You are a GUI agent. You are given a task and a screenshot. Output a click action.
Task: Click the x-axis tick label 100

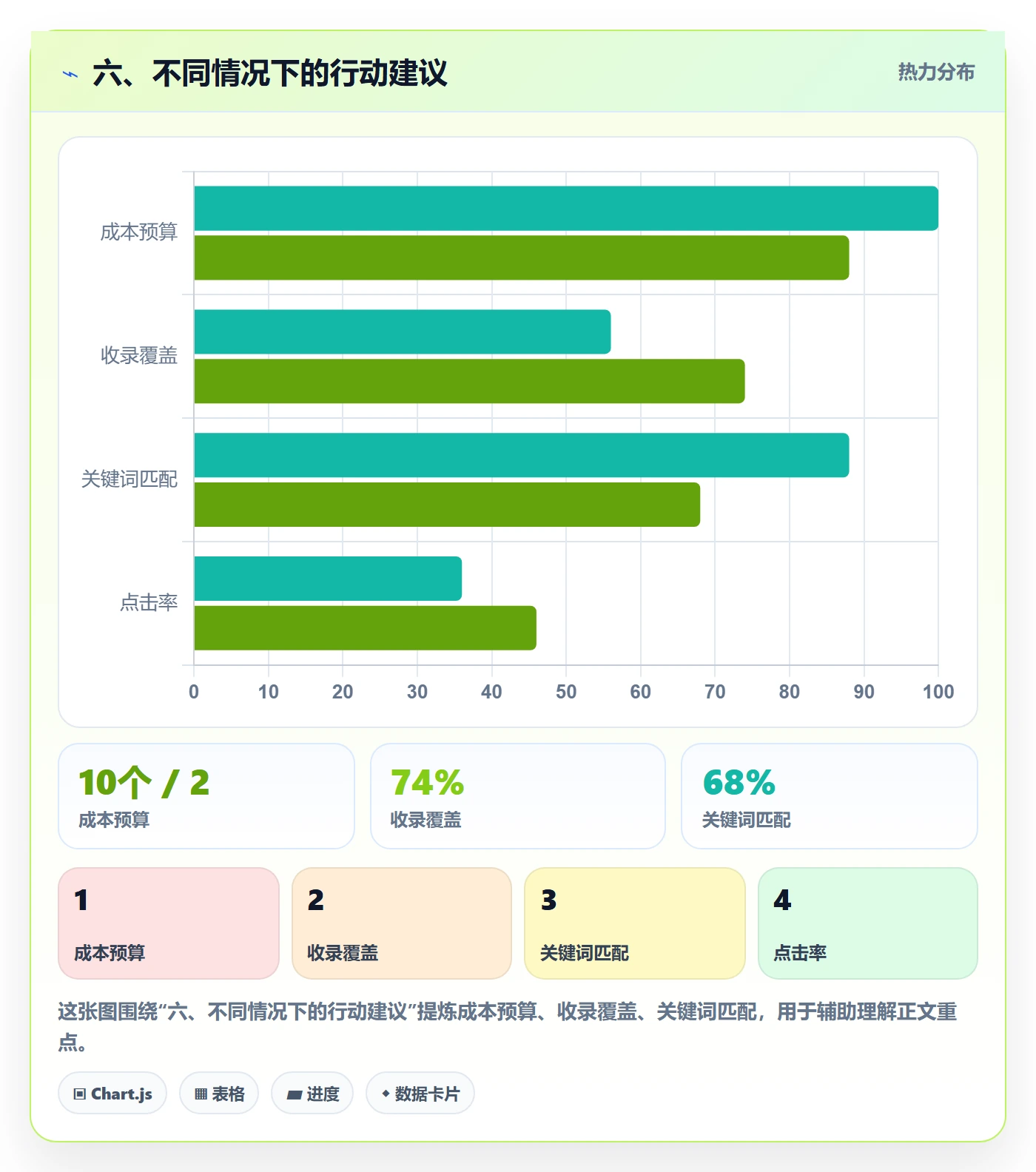[938, 692]
